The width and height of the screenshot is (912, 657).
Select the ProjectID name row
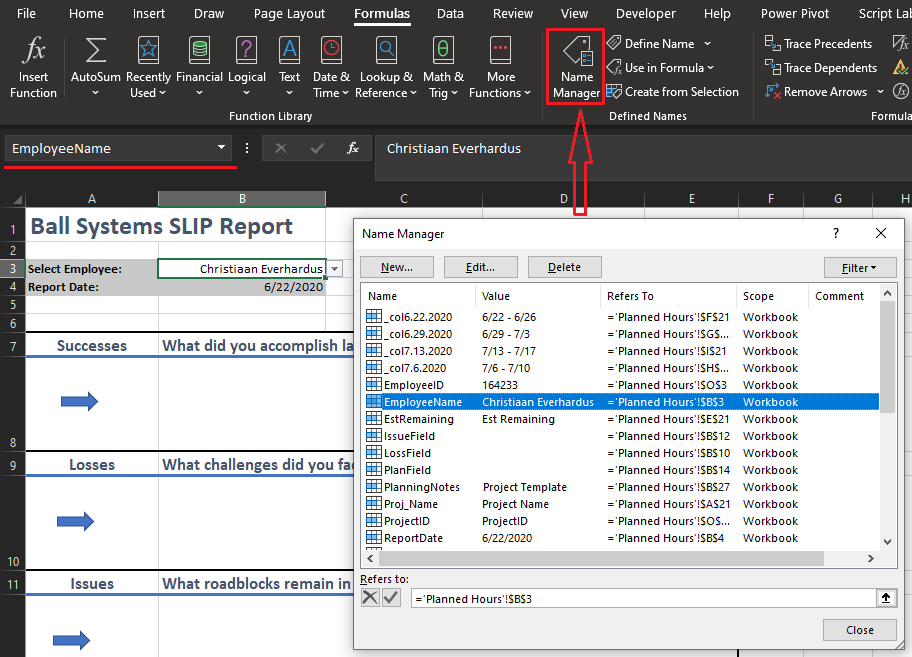pos(620,521)
